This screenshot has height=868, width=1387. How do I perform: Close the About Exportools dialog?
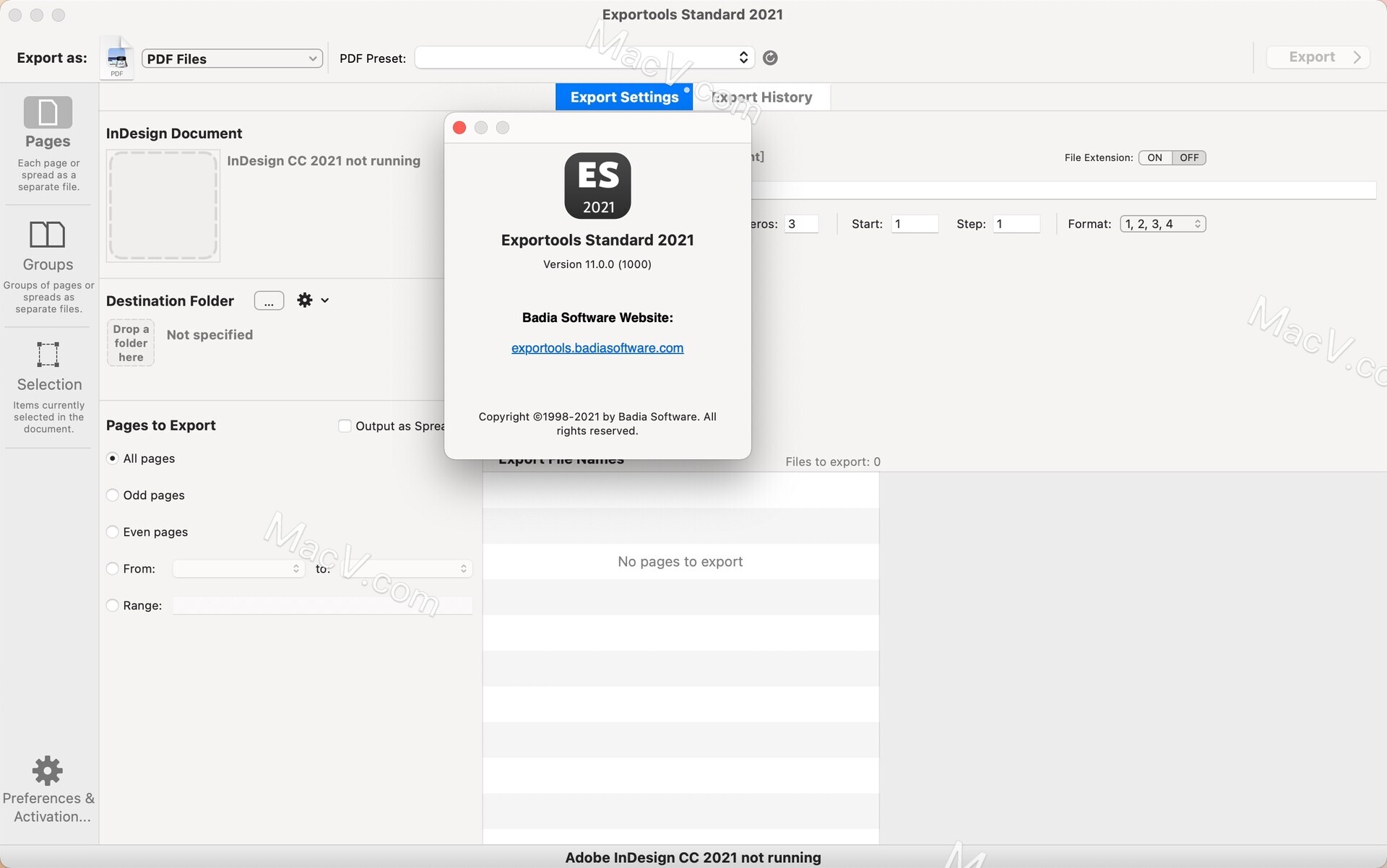459,128
